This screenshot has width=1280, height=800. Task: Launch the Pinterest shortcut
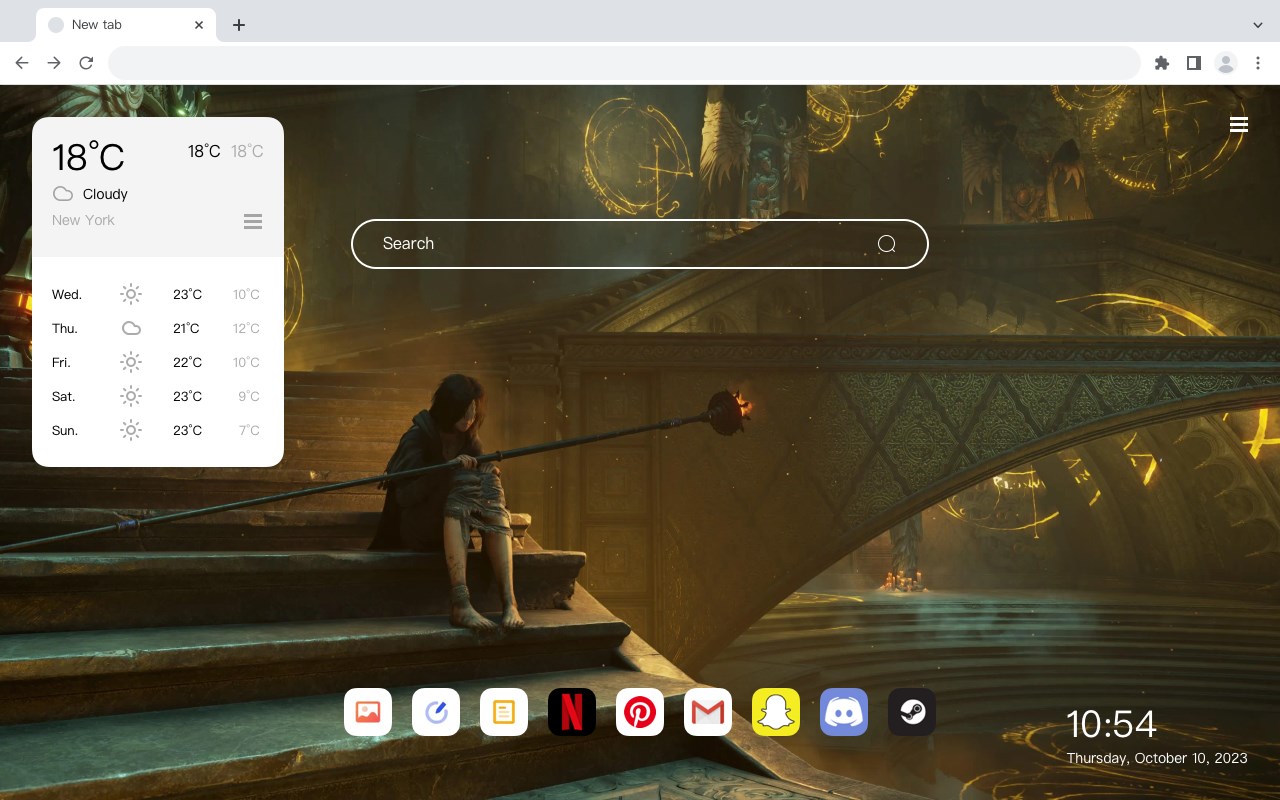pyautogui.click(x=640, y=712)
